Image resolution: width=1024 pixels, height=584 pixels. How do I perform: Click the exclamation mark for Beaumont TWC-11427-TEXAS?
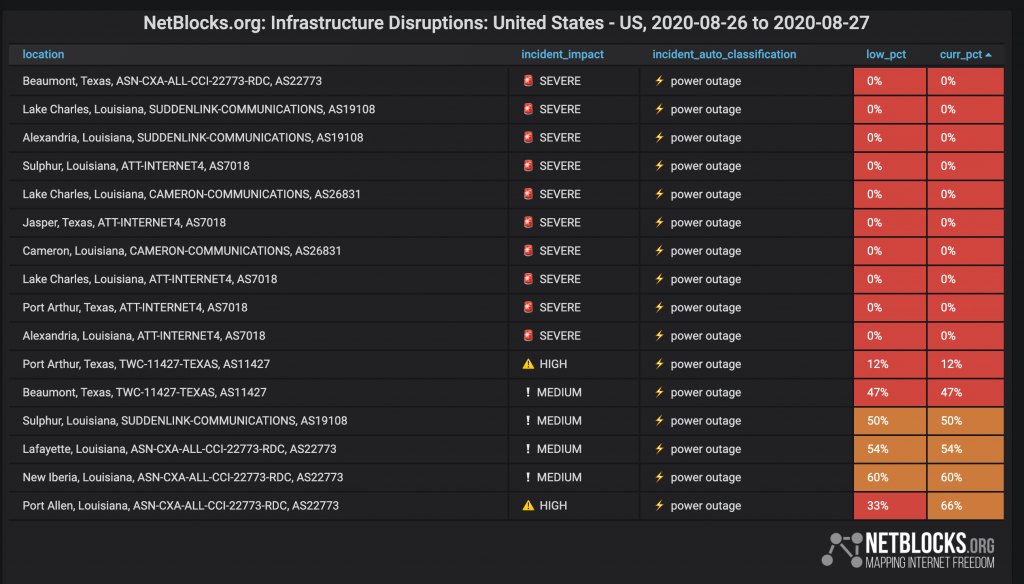click(x=528, y=393)
